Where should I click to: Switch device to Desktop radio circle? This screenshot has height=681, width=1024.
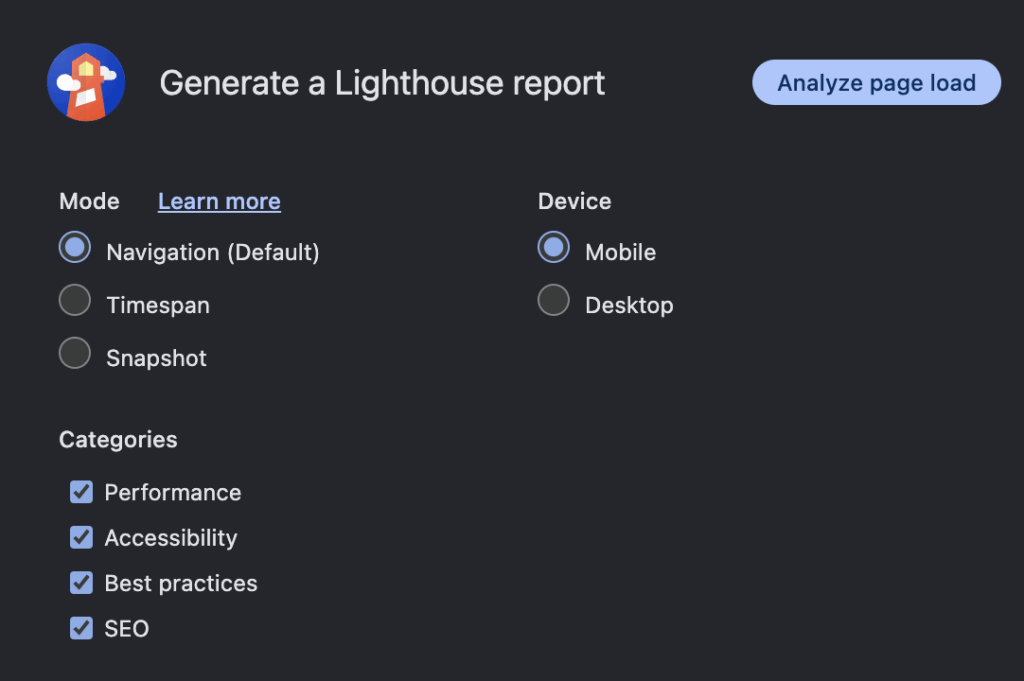[x=554, y=301]
